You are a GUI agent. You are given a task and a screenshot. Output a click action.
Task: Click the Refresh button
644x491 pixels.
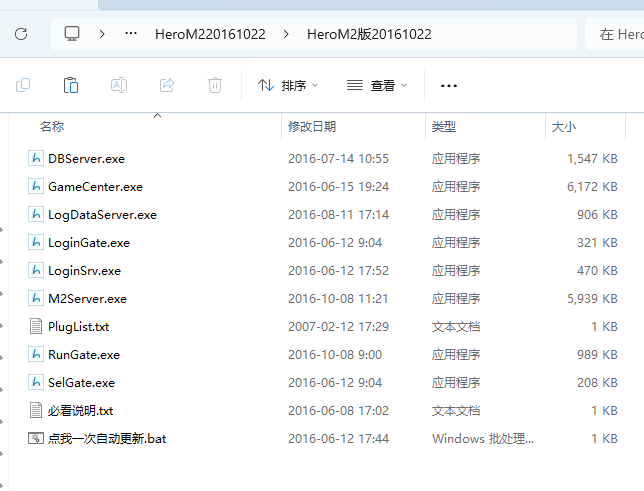(21, 34)
